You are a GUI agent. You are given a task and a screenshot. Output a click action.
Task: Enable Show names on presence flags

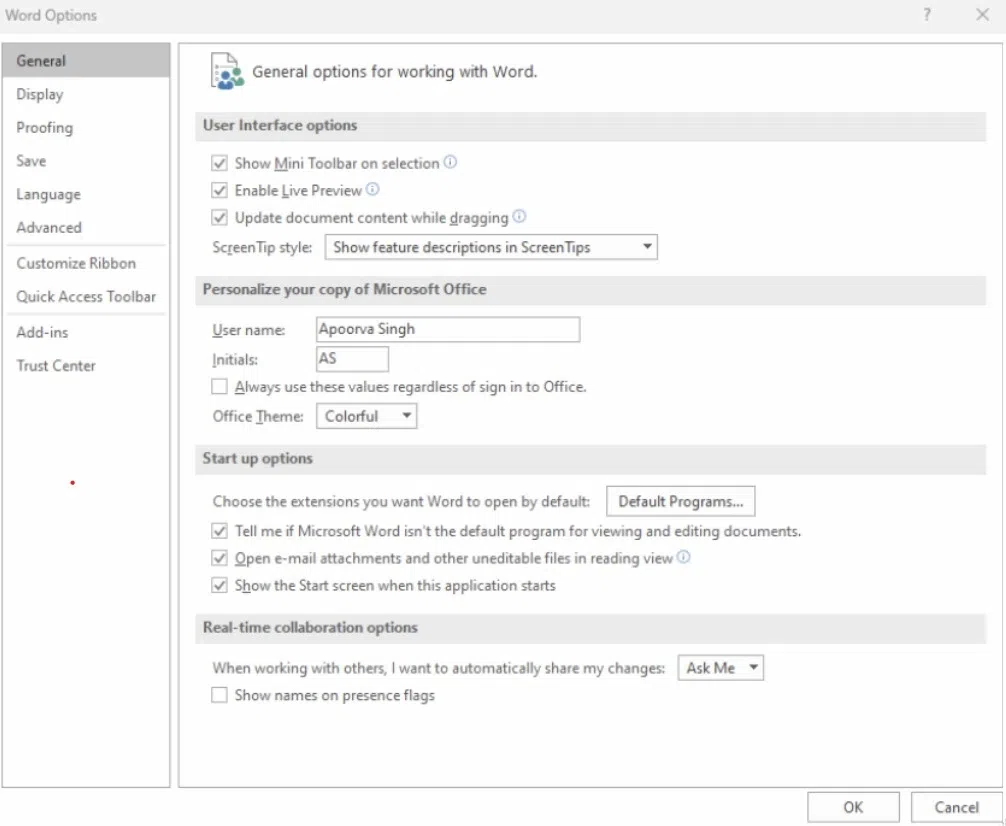coord(219,695)
